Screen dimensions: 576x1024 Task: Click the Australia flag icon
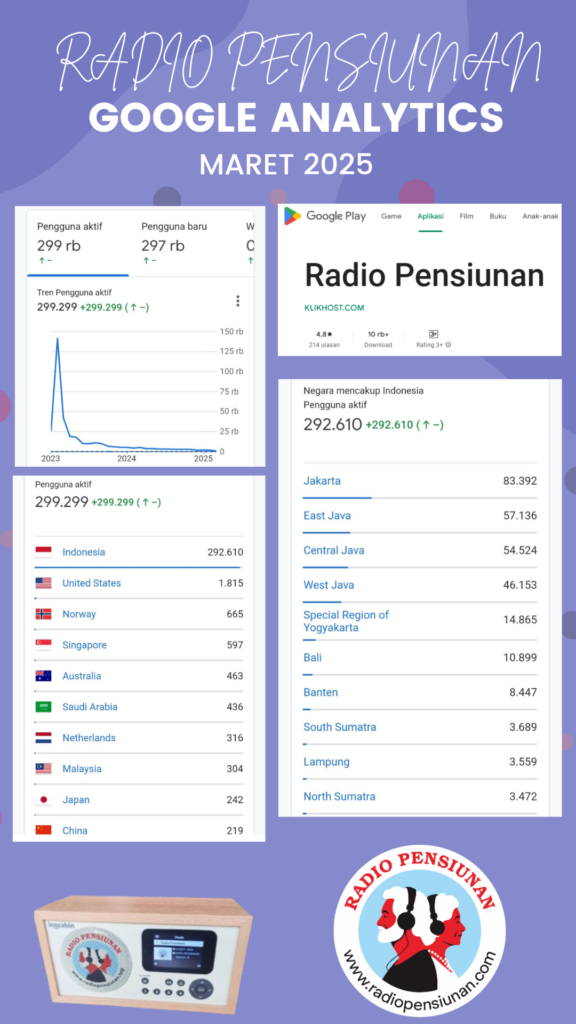[x=43, y=676]
